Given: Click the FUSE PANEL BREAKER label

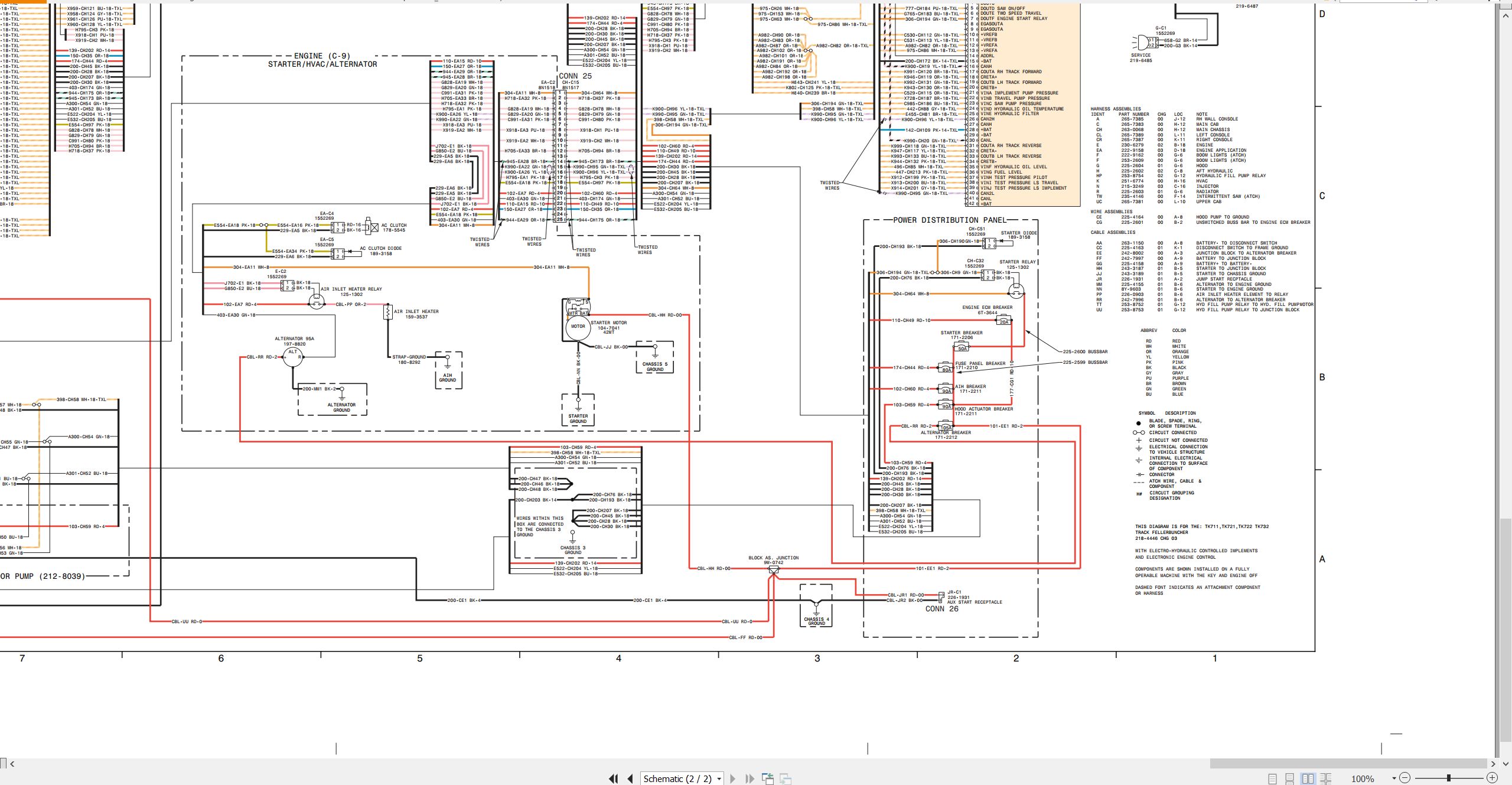Looking at the screenshot, I should coord(980,363).
